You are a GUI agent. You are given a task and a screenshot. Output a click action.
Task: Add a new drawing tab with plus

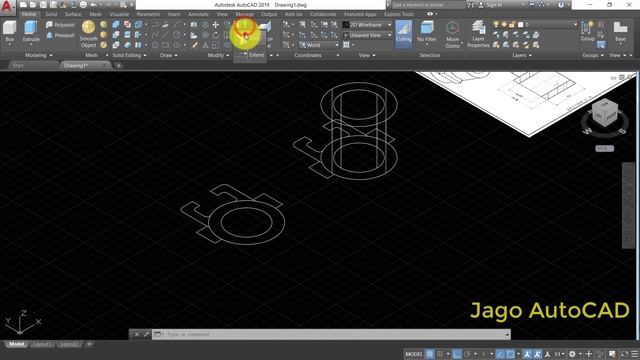119,66
